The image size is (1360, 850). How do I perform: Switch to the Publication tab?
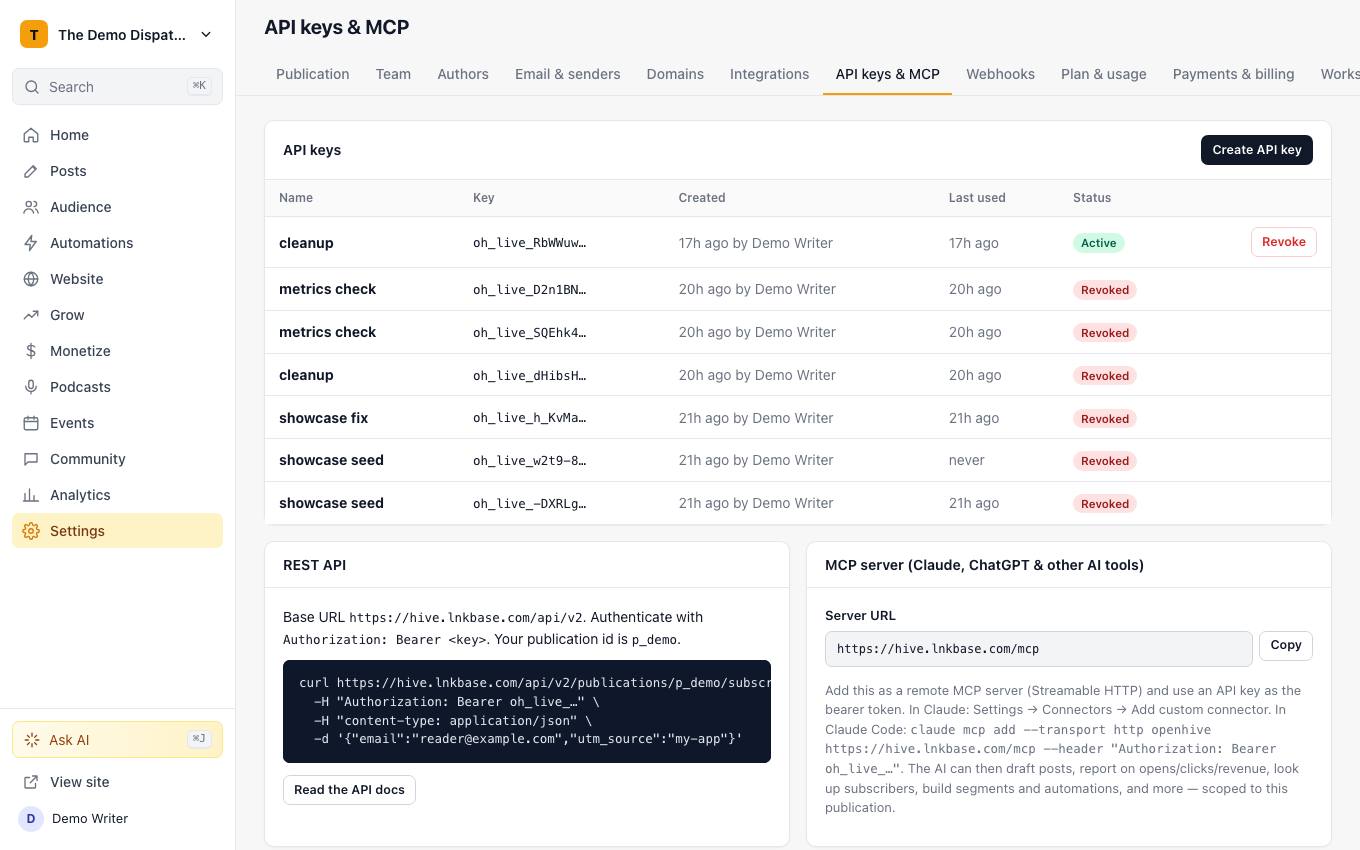point(313,74)
